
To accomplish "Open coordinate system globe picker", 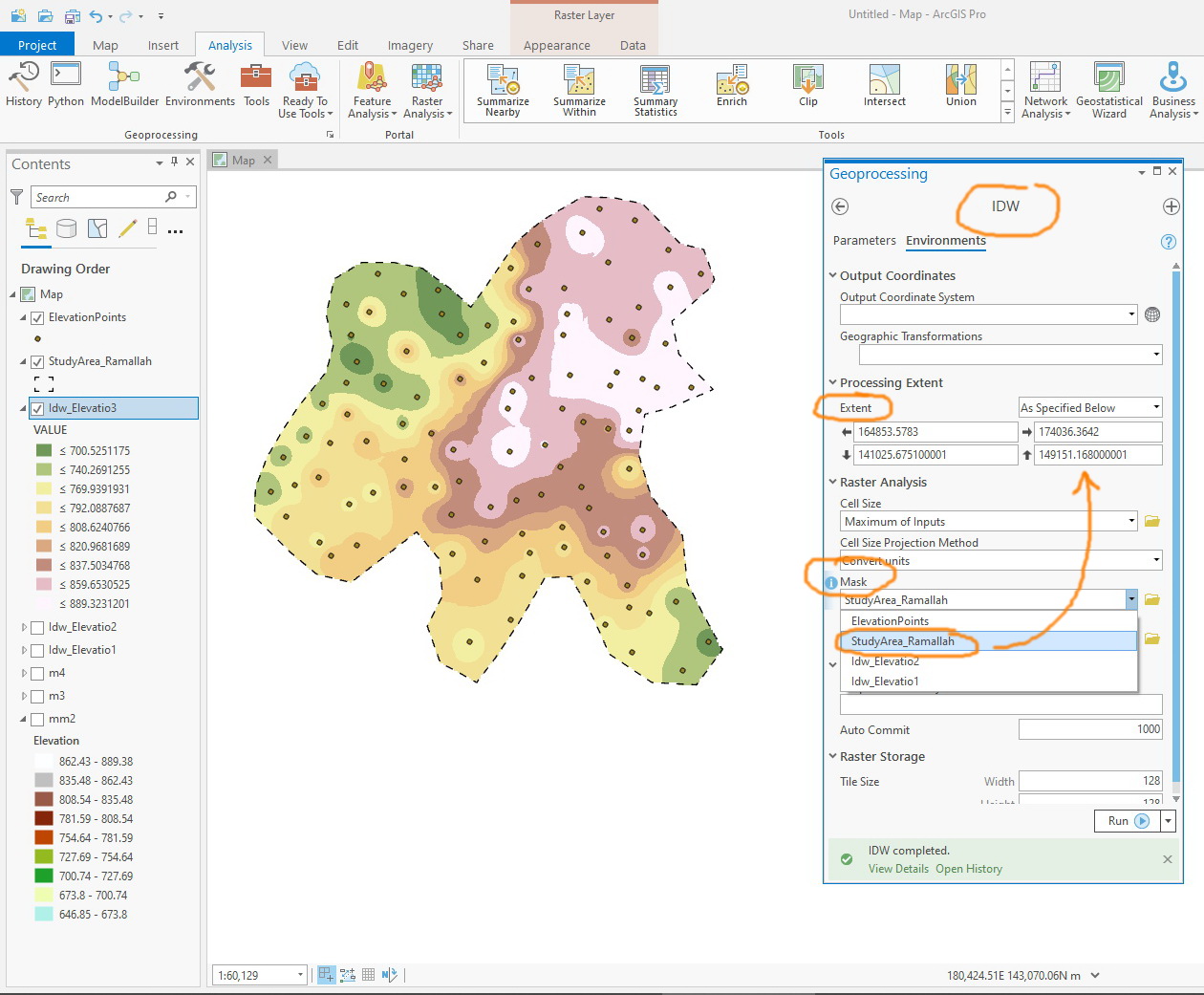I will point(1152,314).
